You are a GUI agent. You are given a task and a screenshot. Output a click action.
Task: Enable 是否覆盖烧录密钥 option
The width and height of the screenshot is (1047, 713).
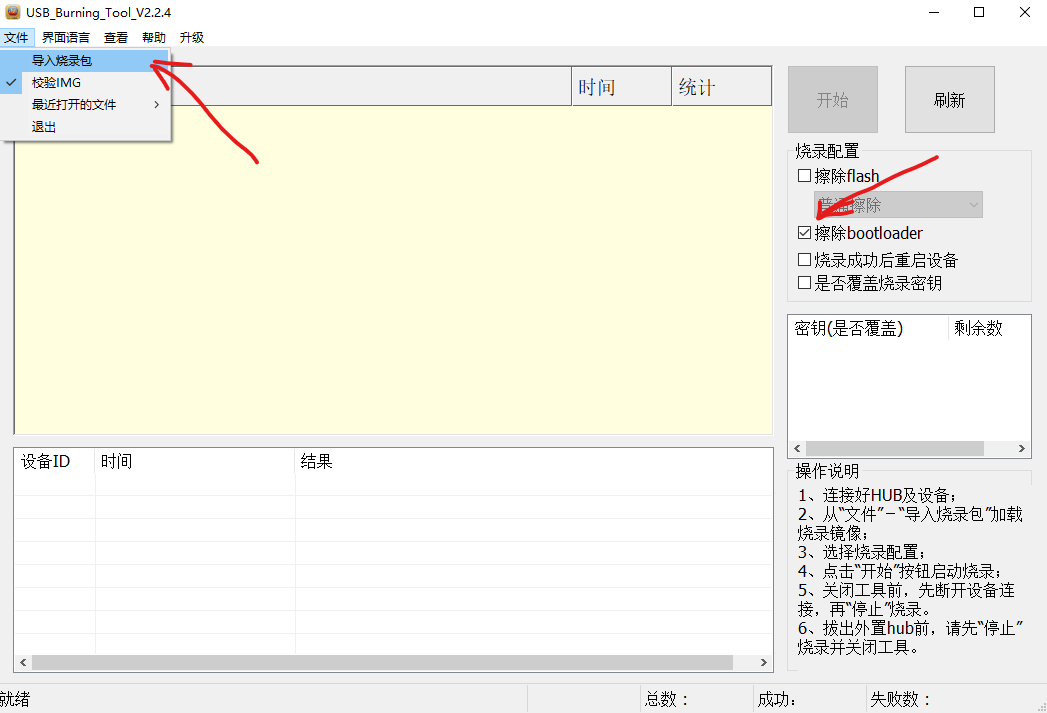click(804, 282)
